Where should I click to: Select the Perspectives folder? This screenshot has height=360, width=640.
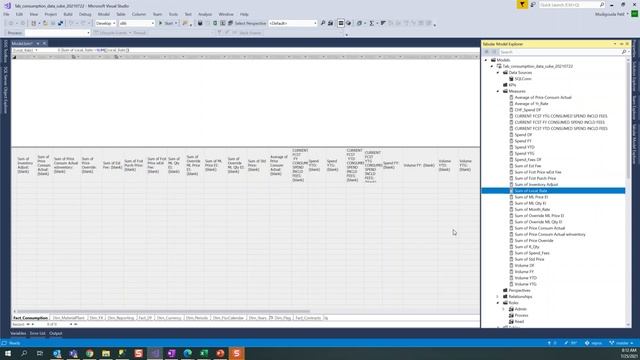(x=519, y=290)
